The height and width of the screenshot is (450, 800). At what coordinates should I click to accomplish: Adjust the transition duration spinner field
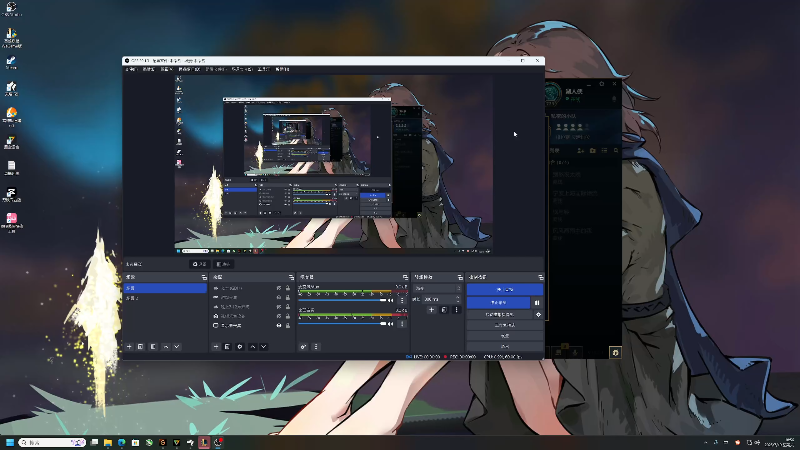[x=442, y=299]
